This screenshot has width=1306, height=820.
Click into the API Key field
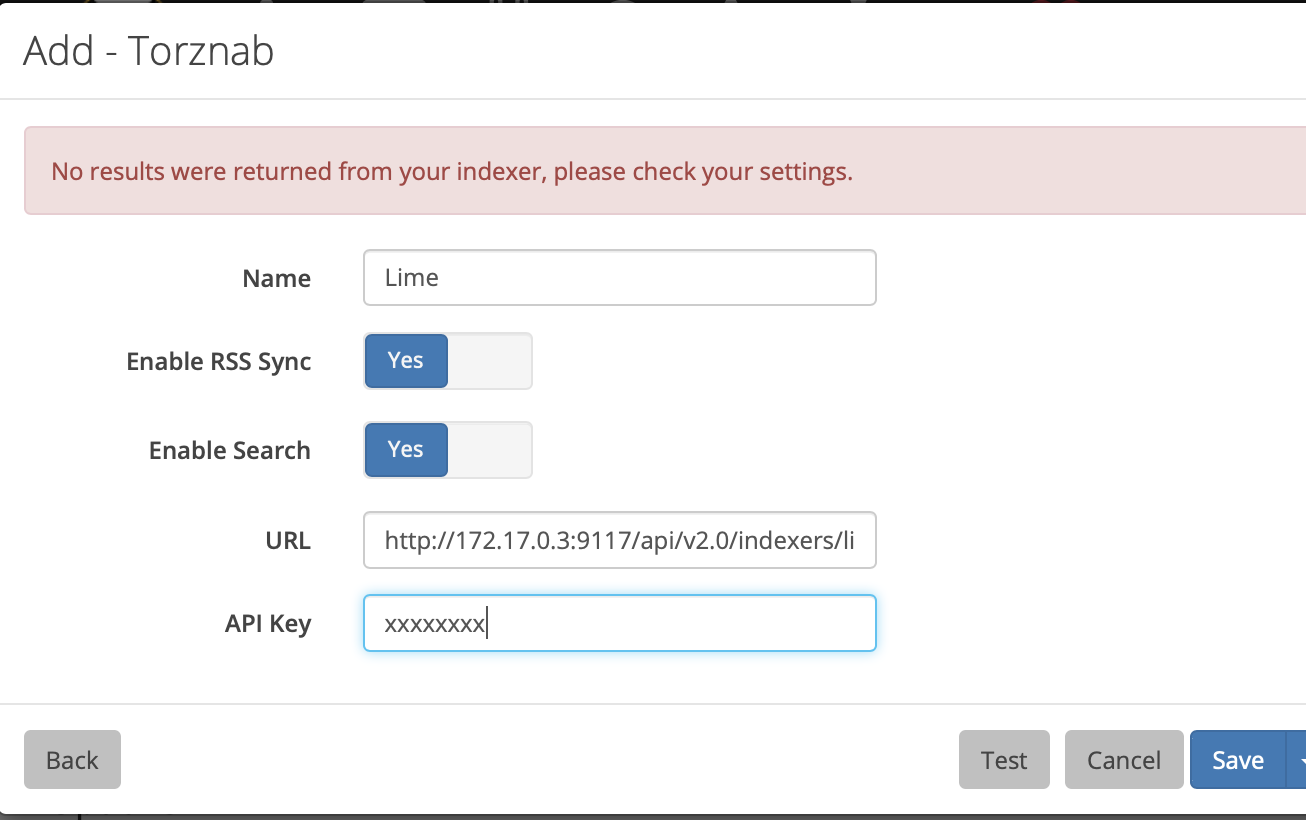(619, 624)
